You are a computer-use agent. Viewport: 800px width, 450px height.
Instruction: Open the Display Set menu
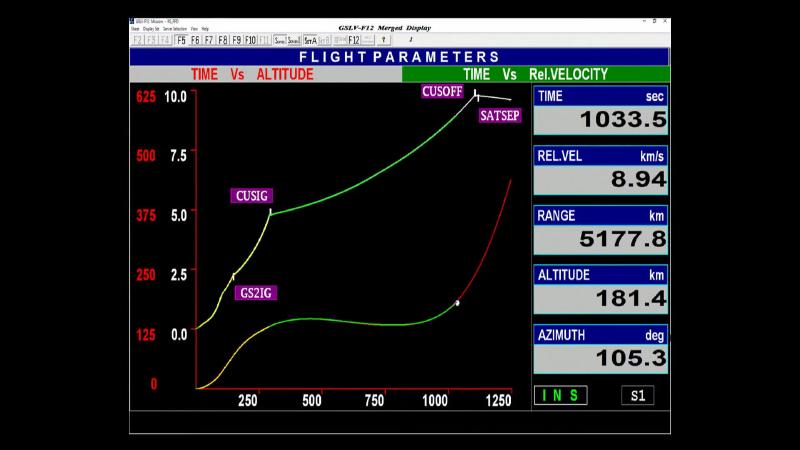151,29
